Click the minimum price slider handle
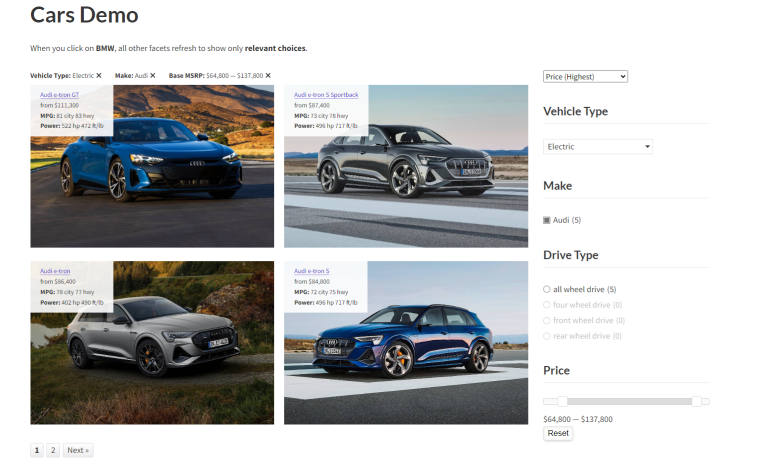 [x=562, y=401]
